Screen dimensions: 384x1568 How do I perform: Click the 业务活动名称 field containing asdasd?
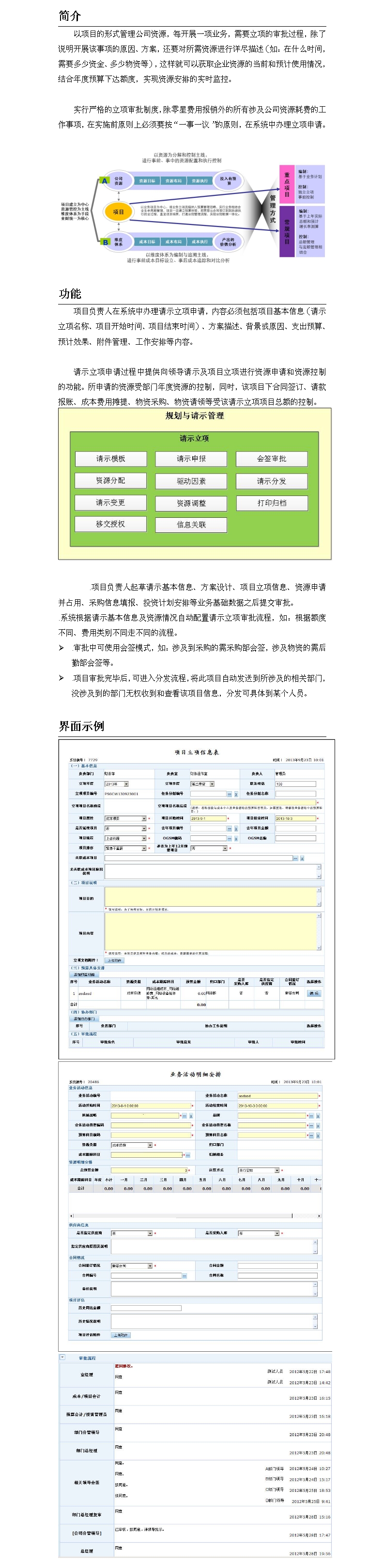point(277,1096)
